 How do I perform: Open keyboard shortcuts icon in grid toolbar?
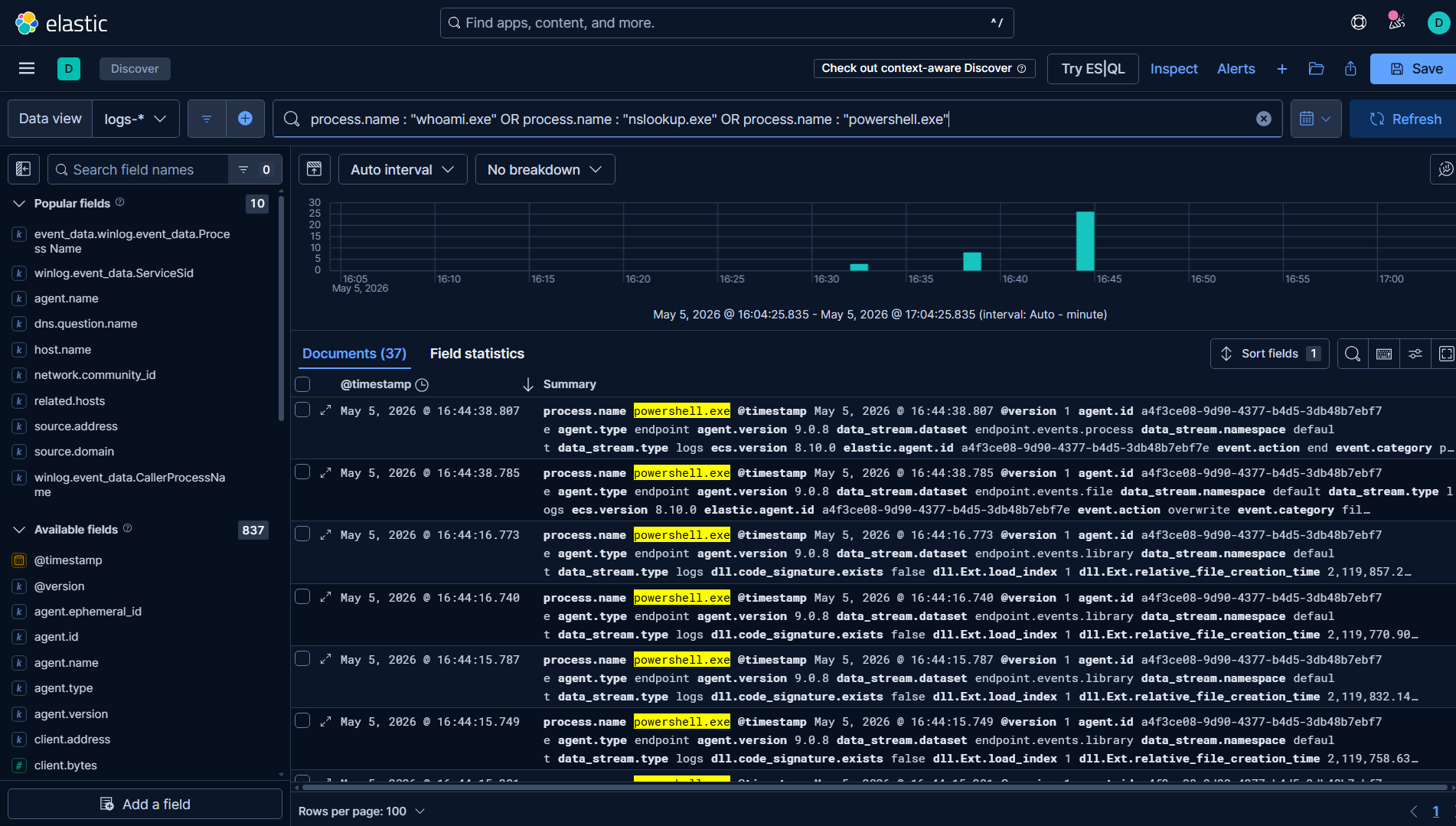point(1384,354)
